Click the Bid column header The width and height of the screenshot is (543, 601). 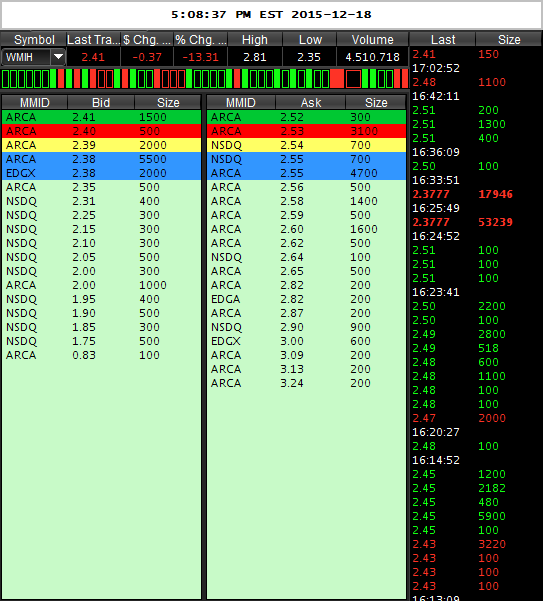point(101,102)
